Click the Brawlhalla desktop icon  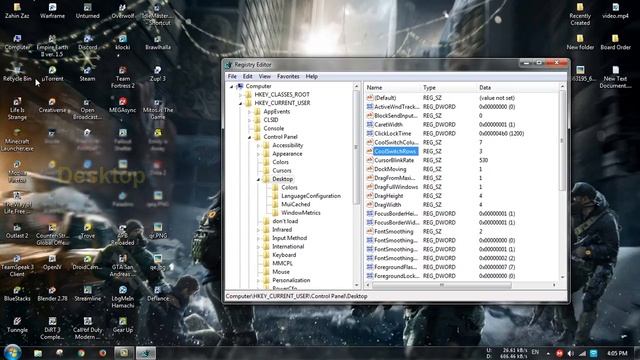pyautogui.click(x=158, y=42)
